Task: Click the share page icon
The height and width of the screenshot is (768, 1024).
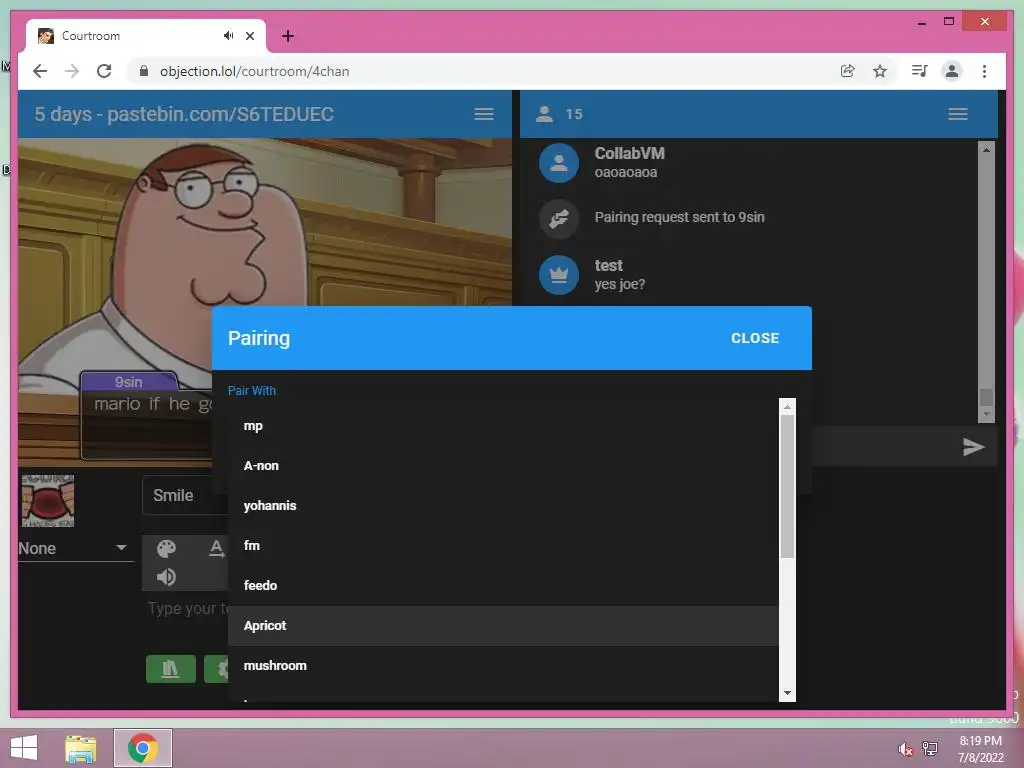Action: [848, 71]
